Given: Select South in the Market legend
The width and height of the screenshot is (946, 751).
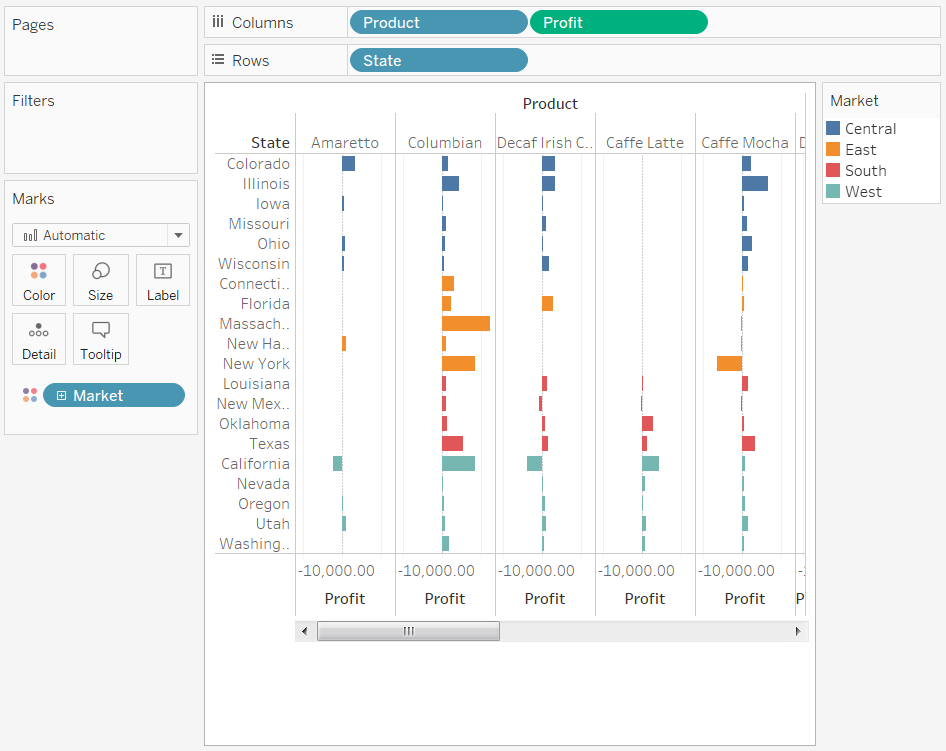Looking at the screenshot, I should (x=865, y=171).
